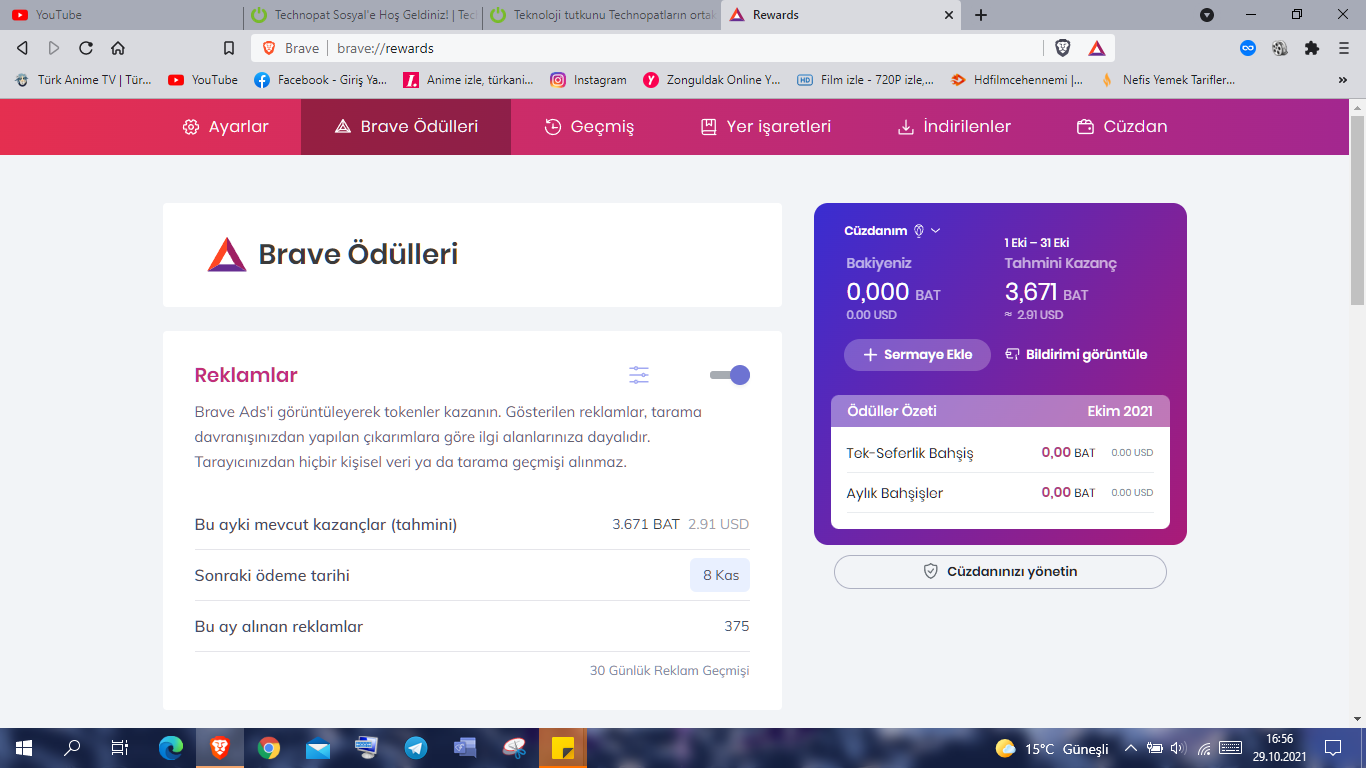Open the blue infinity extension

pos(1248,48)
